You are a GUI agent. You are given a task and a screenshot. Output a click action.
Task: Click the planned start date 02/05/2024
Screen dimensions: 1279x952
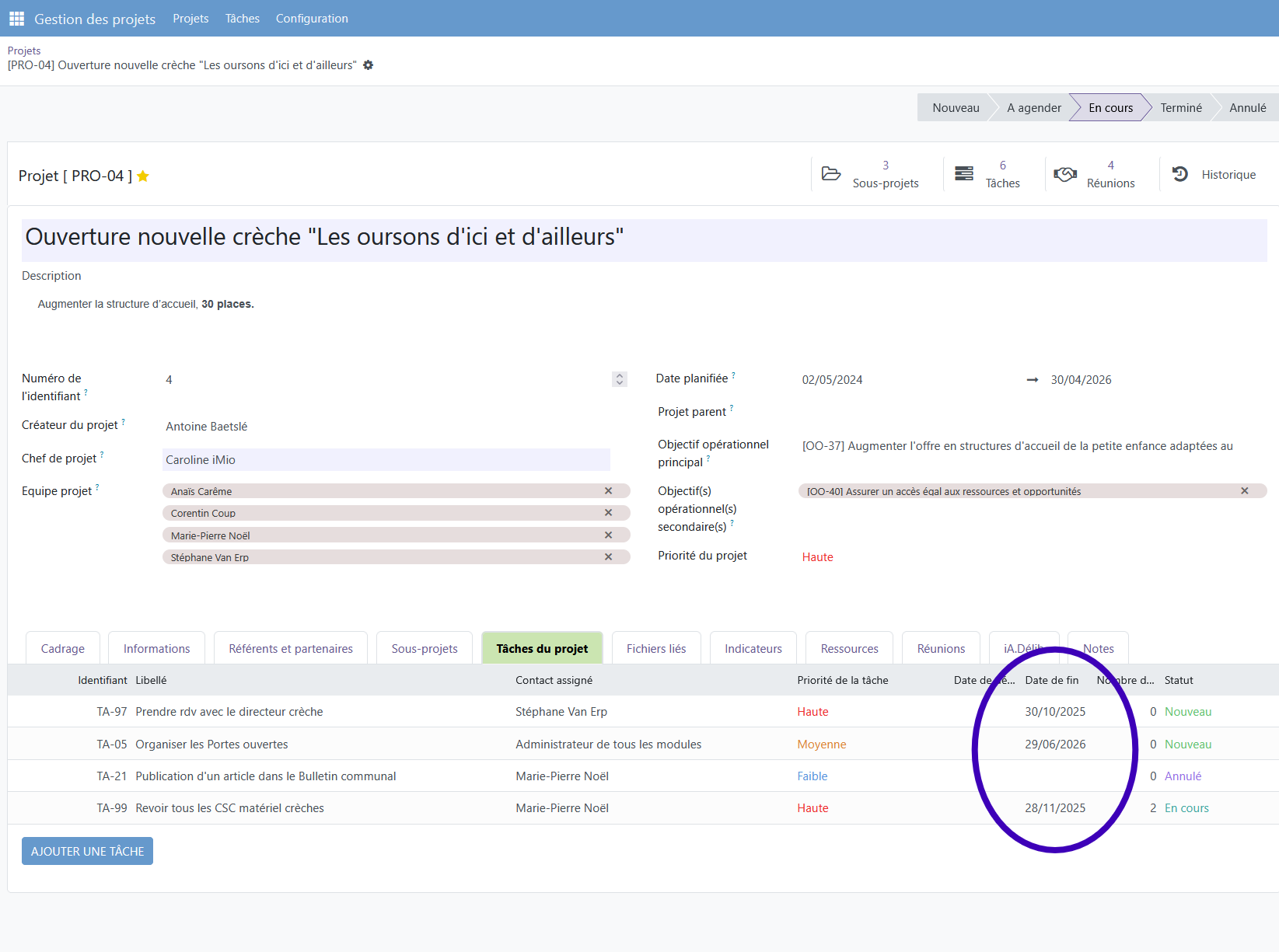click(x=832, y=380)
